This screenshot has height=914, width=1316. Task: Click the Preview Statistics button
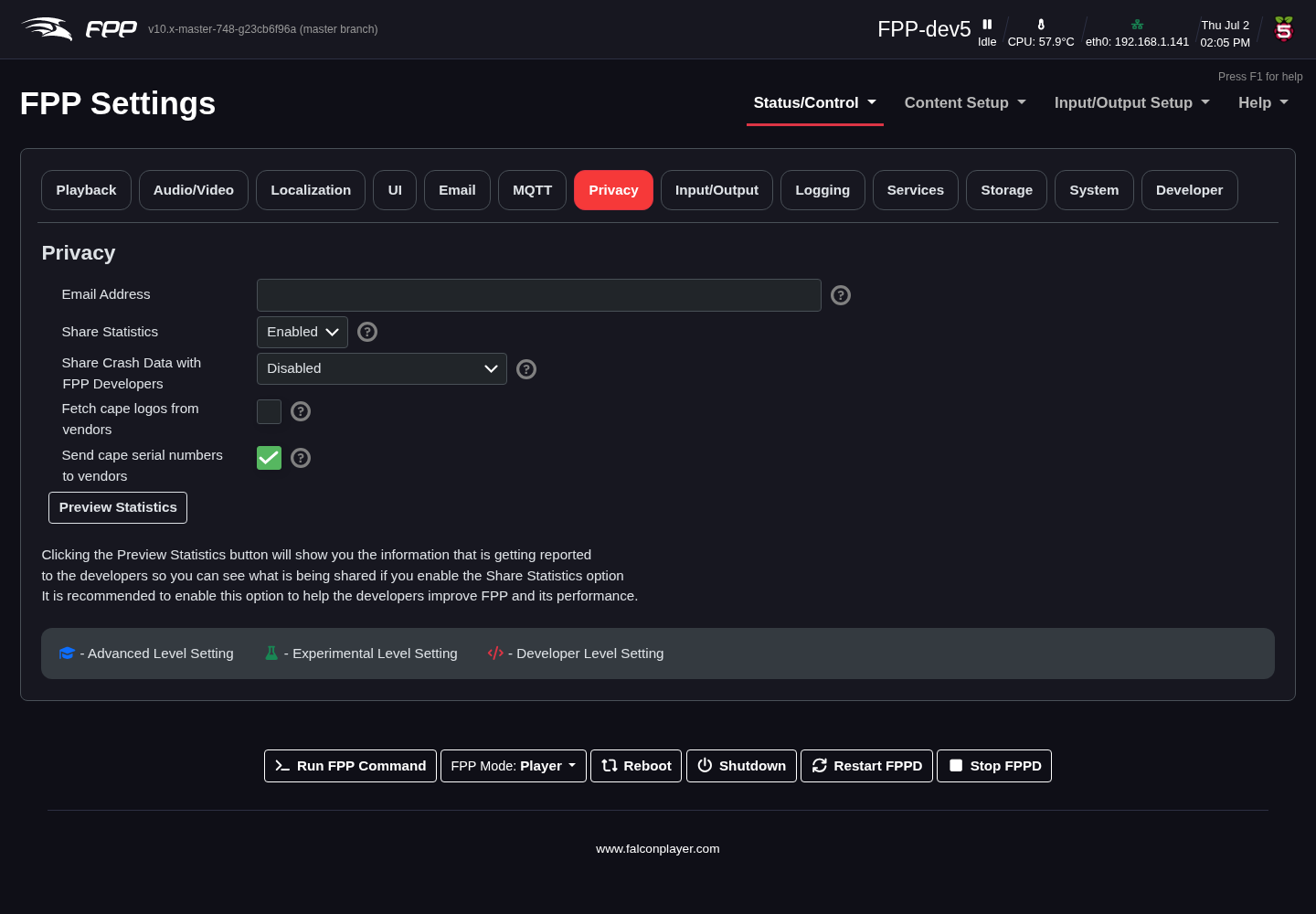118,507
